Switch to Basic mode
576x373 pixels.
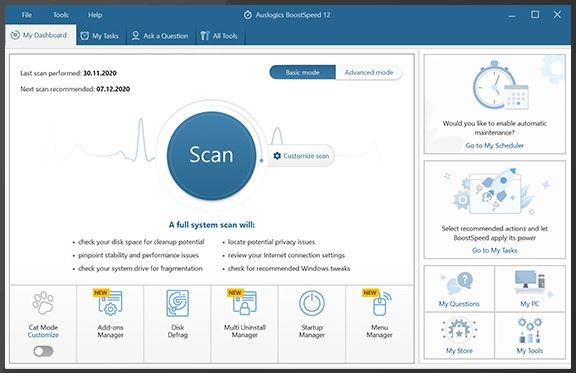(302, 72)
